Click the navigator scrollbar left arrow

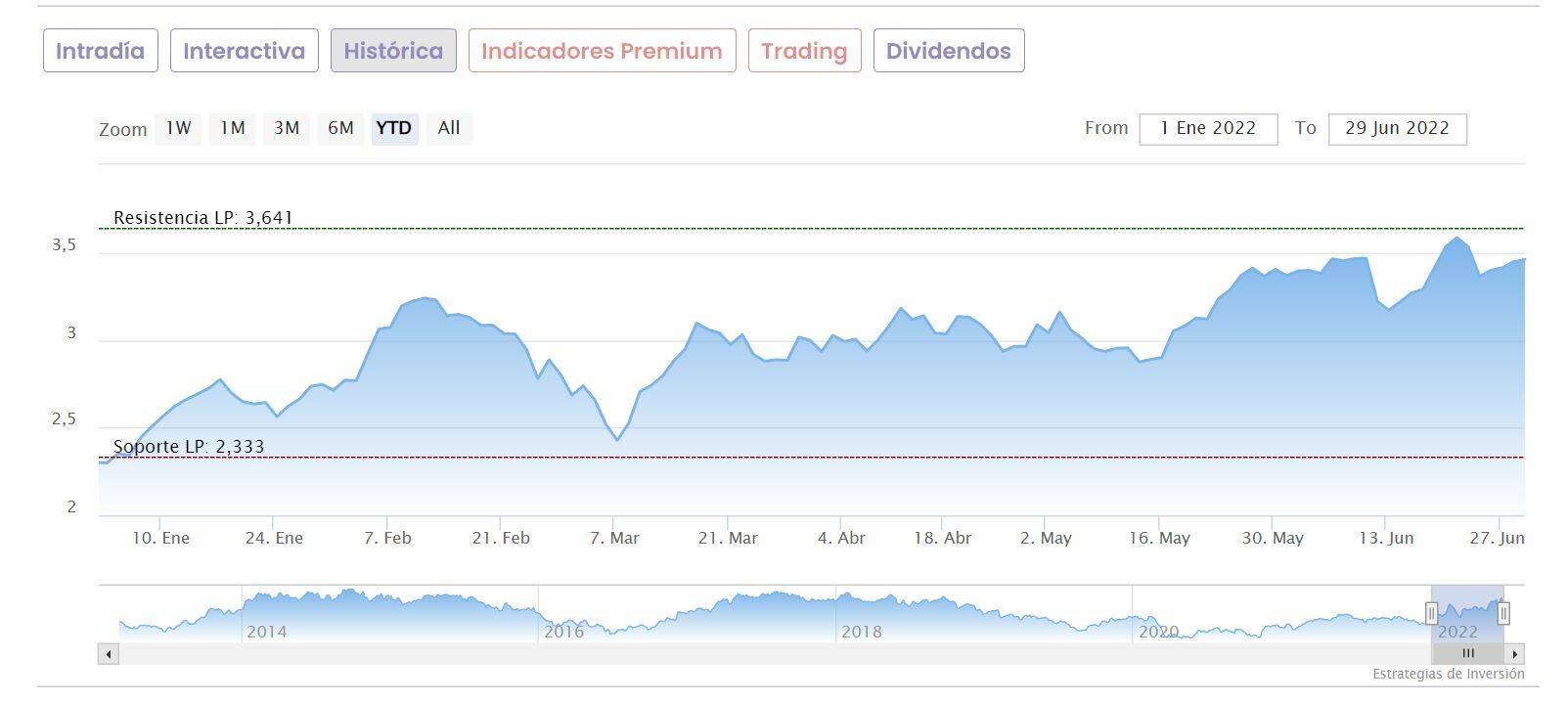(109, 654)
